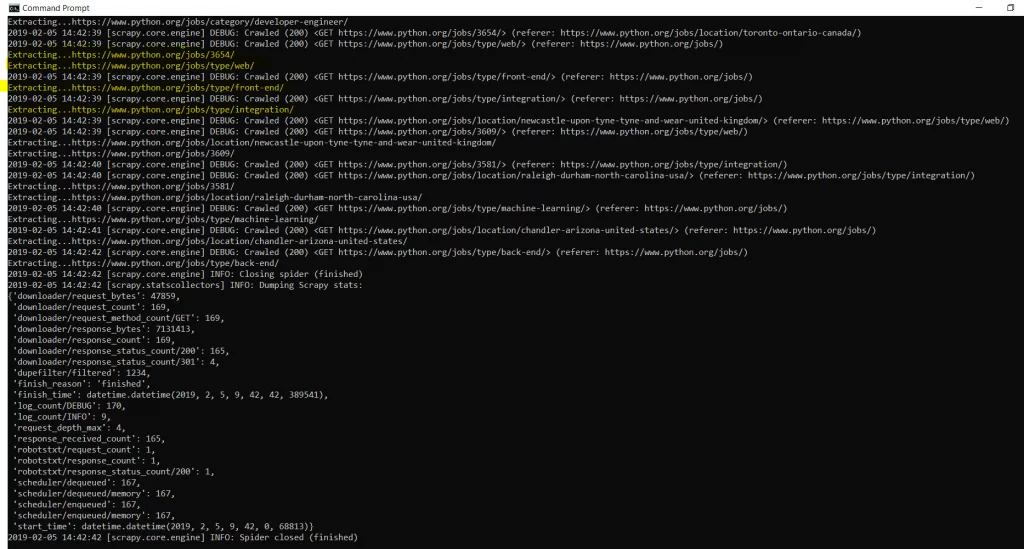This screenshot has height=549, width=1024.
Task: Click the 'response_received_count': 165 stat
Action: (89, 439)
